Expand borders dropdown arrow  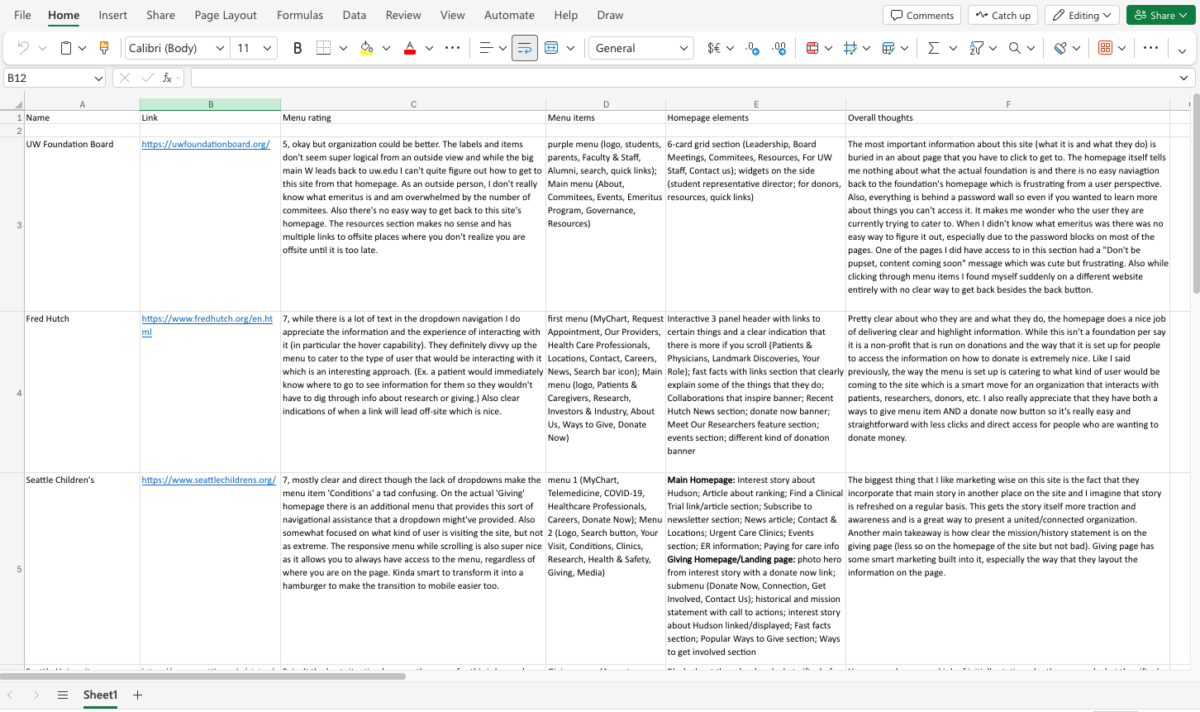click(x=343, y=48)
